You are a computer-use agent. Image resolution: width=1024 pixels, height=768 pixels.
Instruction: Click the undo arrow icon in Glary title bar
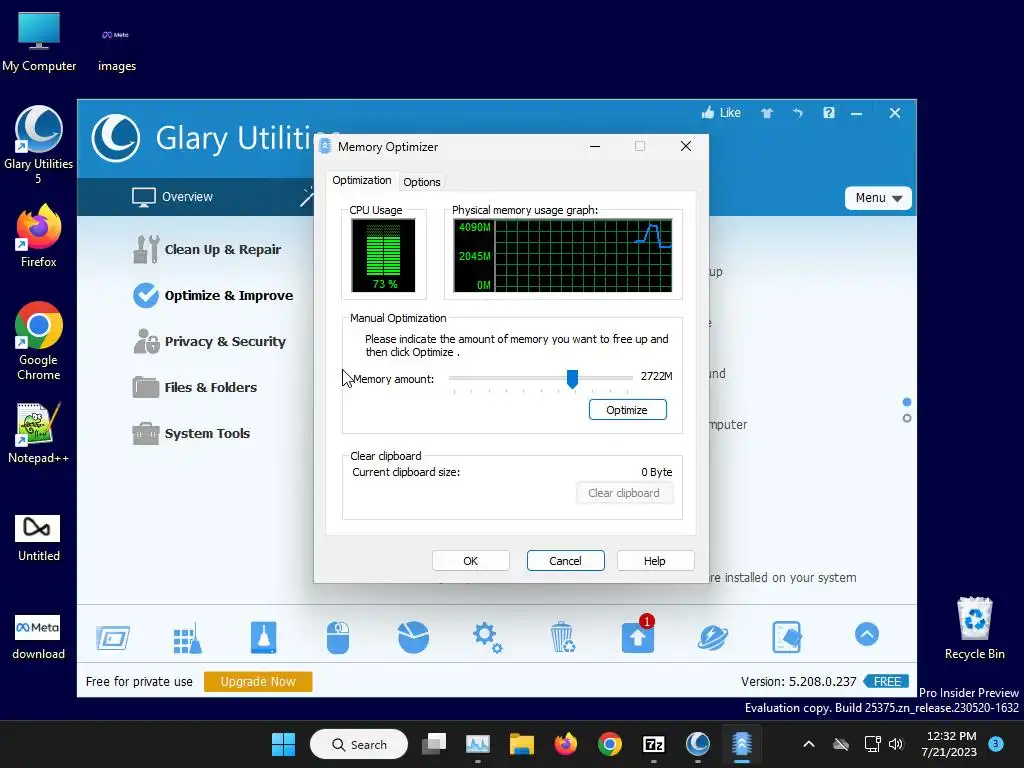click(x=797, y=113)
